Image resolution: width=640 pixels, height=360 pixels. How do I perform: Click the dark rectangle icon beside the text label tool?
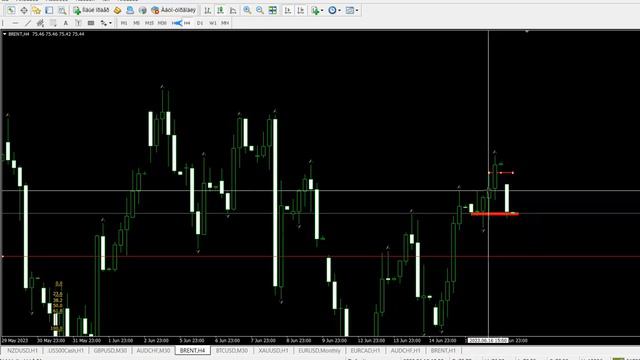click(x=91, y=23)
